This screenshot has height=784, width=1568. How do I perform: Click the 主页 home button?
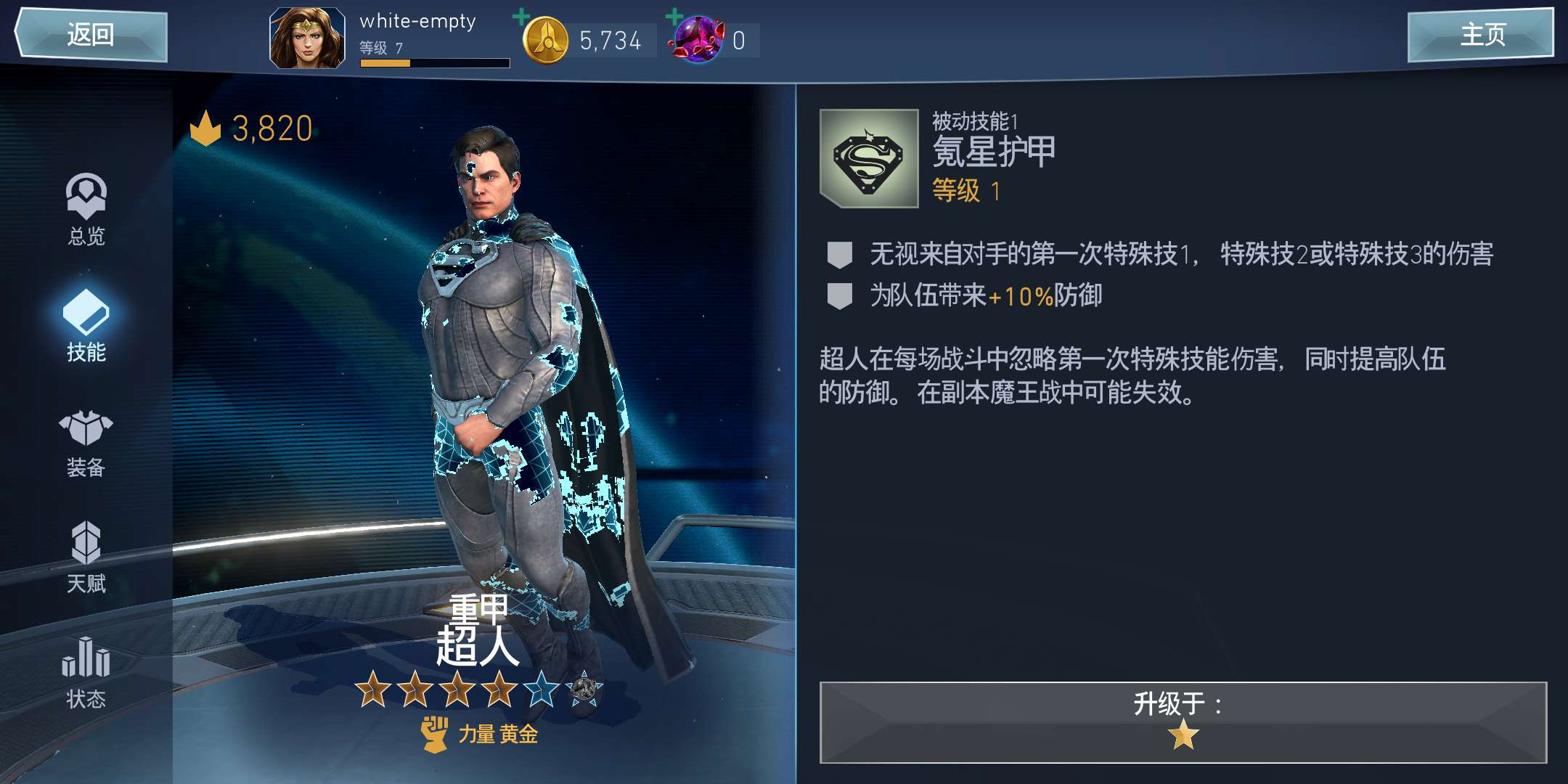pos(1481,34)
